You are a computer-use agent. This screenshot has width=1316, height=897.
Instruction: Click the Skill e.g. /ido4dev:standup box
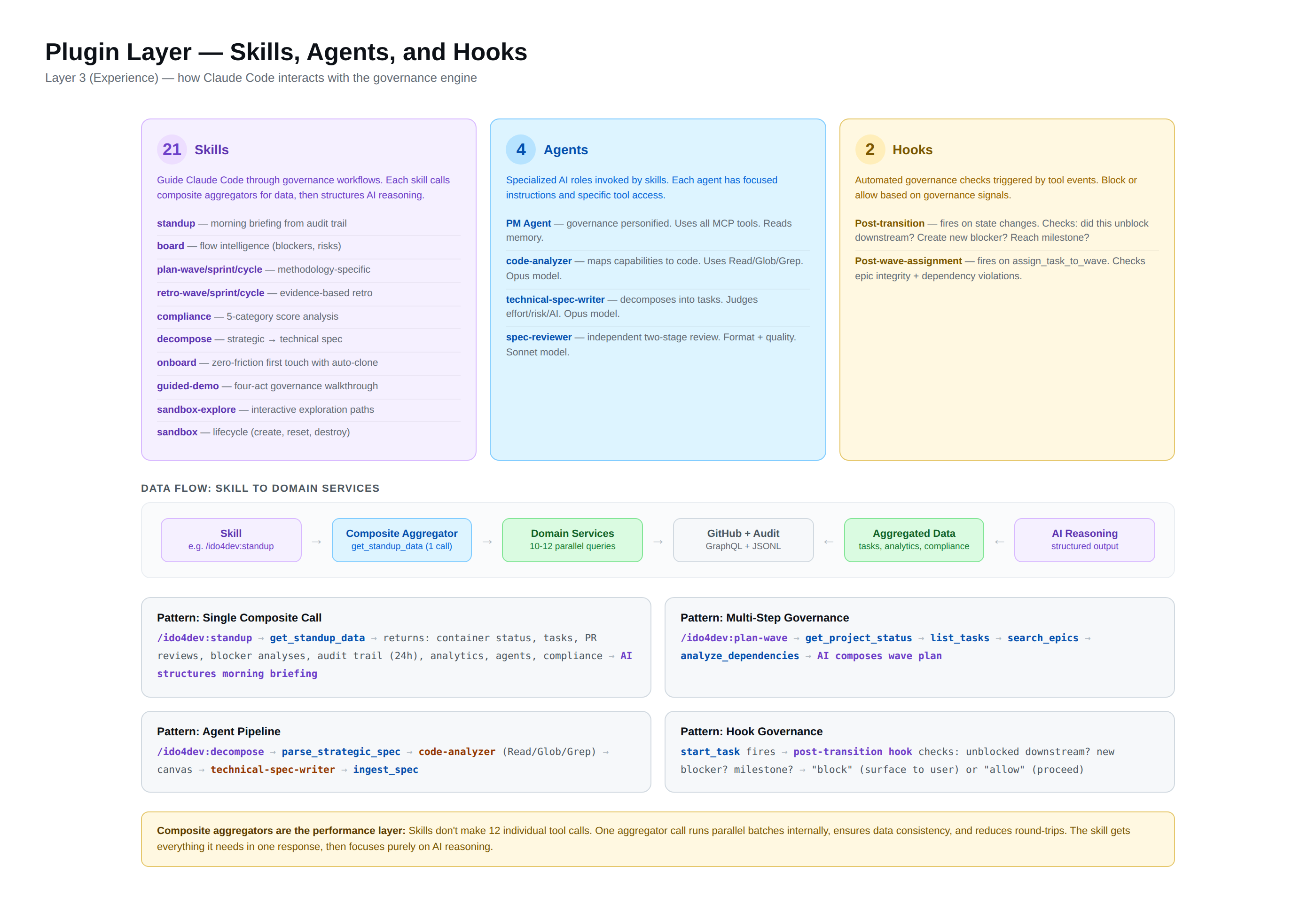click(230, 540)
